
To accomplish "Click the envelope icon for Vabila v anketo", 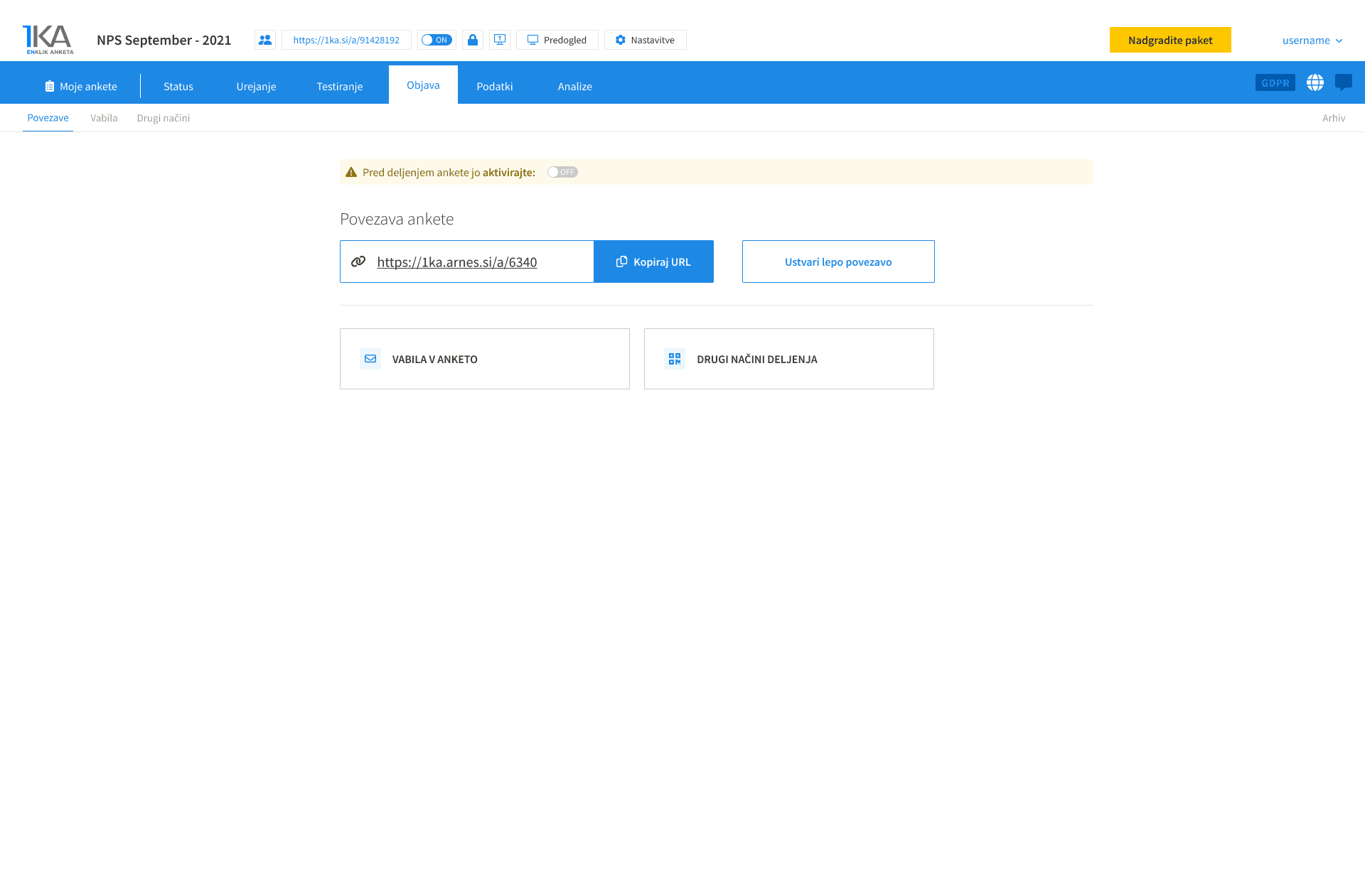I will 370,359.
